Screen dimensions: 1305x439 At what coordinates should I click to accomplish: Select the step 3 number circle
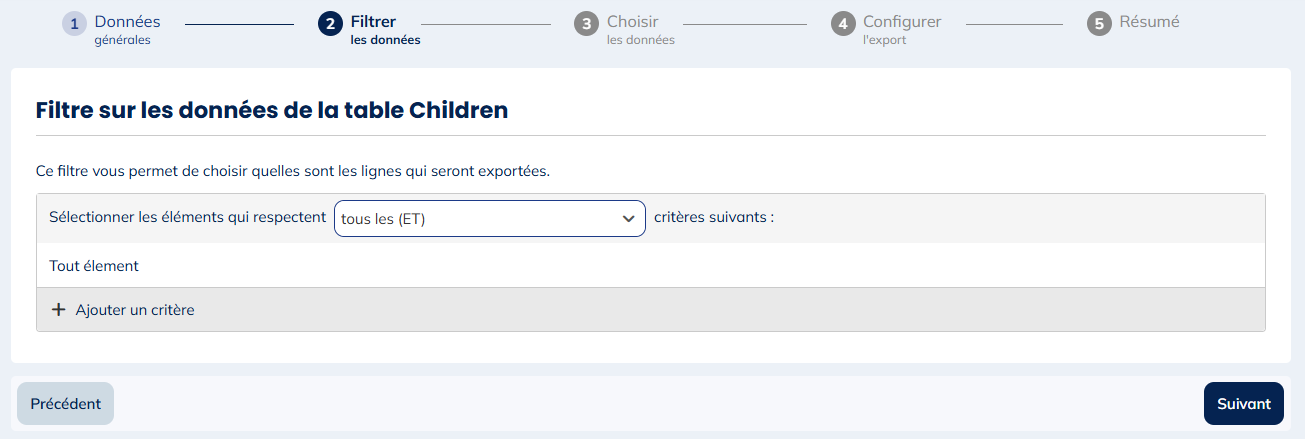pos(586,24)
